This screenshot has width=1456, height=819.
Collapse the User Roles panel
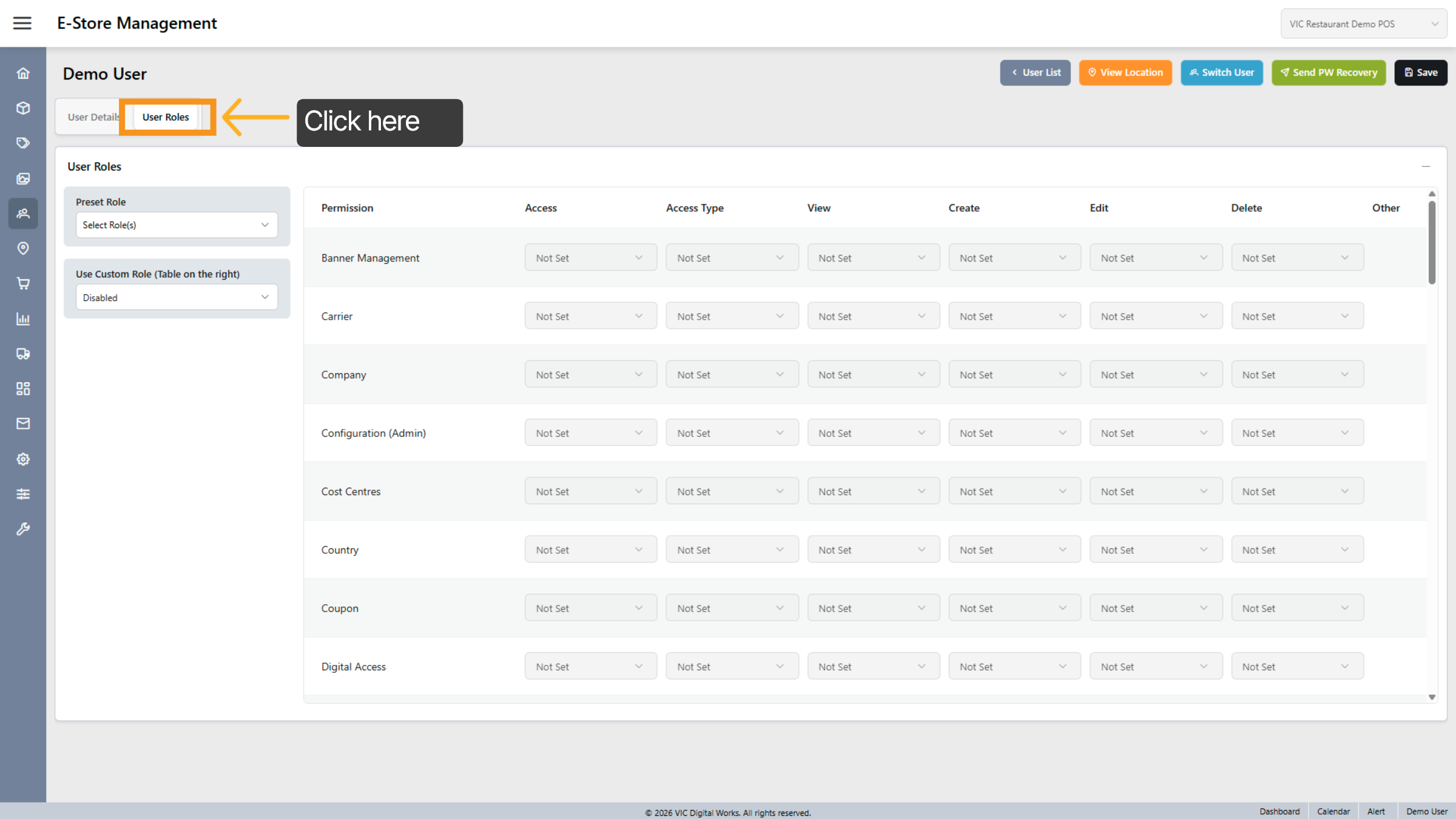1426,166
